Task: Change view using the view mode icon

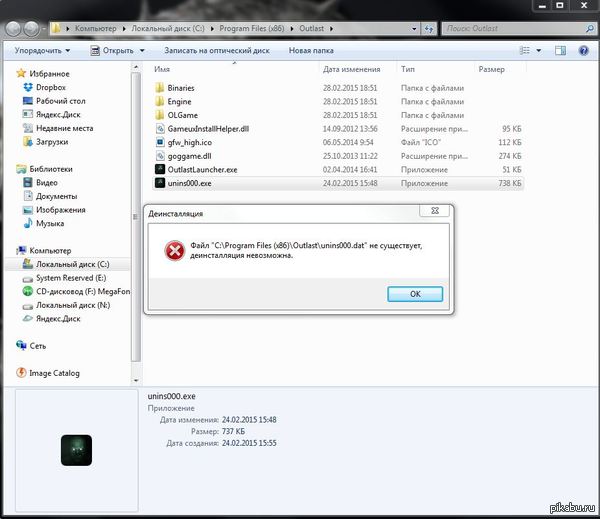Action: 525,51
